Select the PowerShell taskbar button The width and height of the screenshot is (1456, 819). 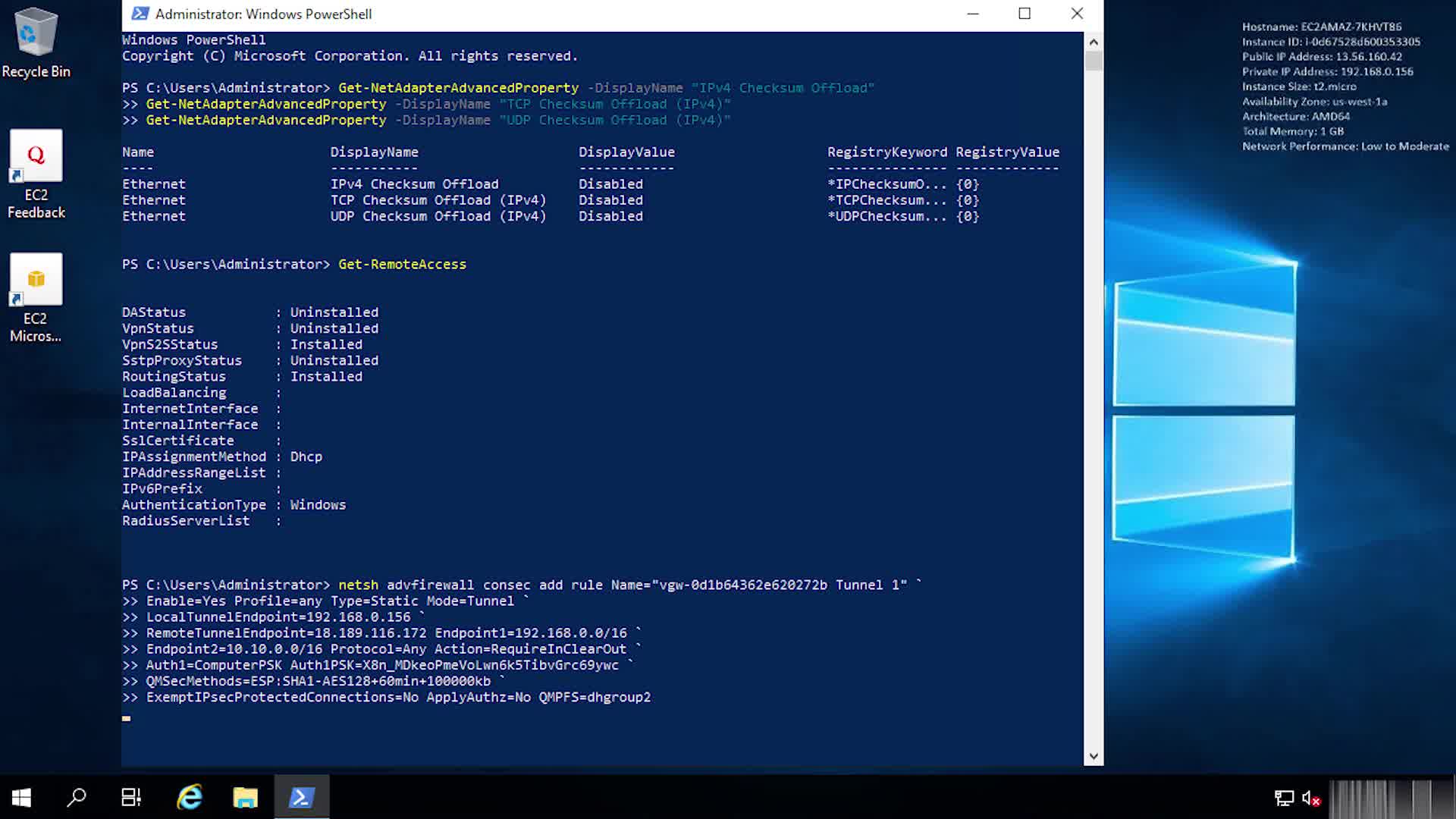(x=301, y=797)
